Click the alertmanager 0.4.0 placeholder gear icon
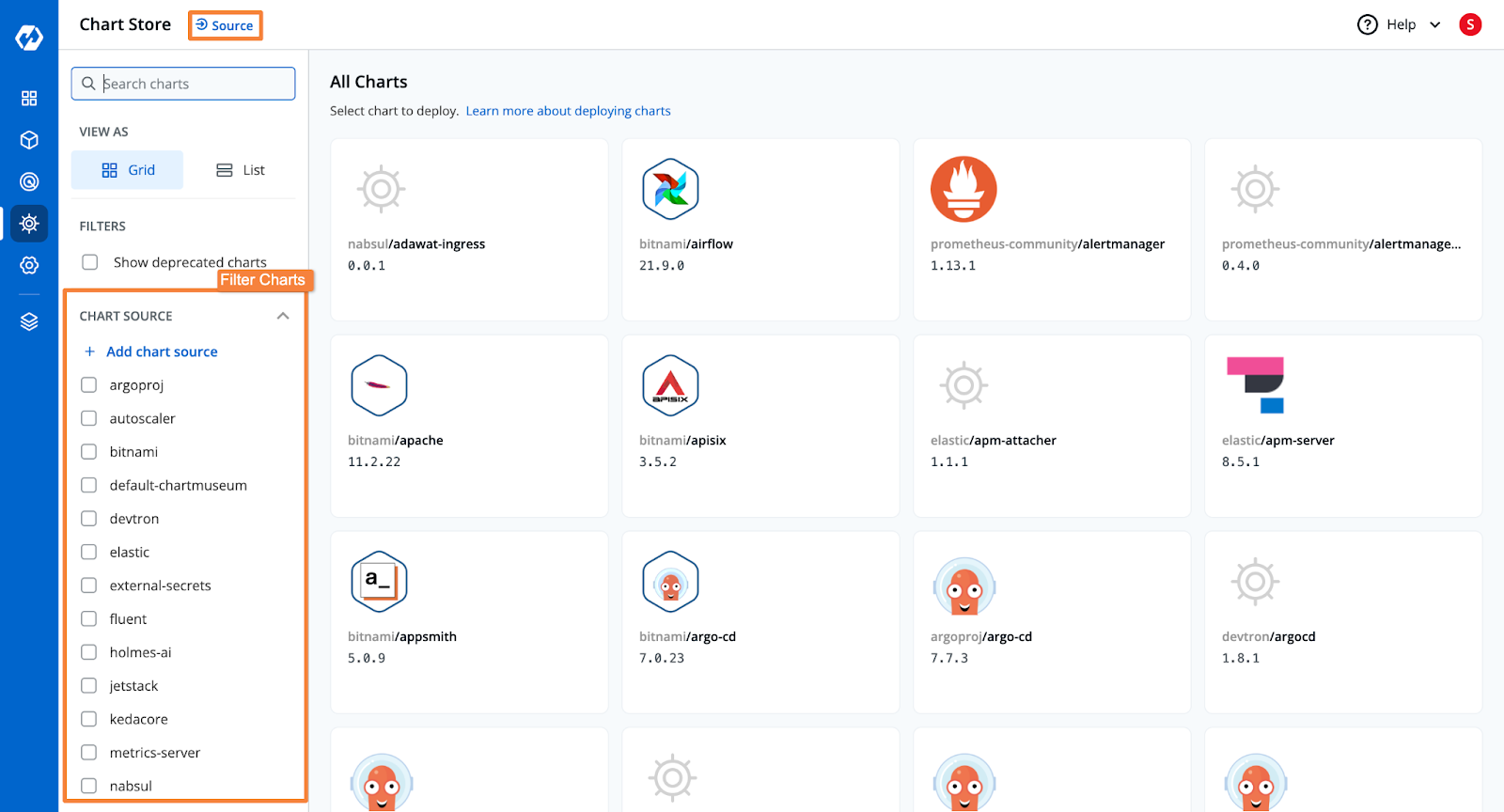The height and width of the screenshot is (812, 1504). pyautogui.click(x=1255, y=189)
